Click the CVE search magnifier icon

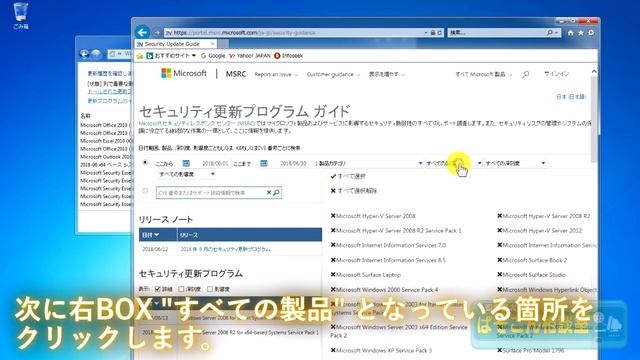tap(276, 193)
